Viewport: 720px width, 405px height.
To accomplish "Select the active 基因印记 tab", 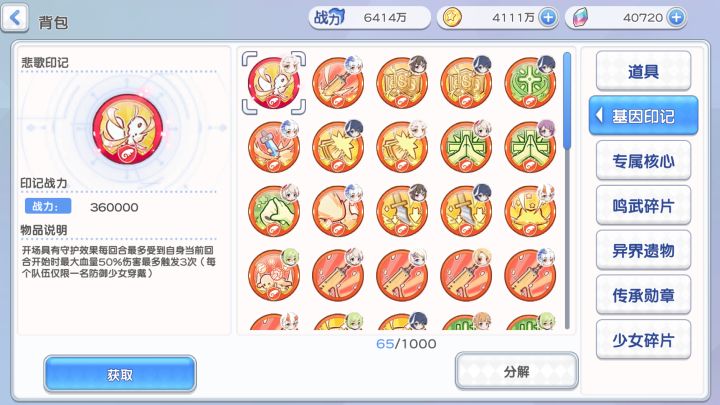I will pos(643,115).
